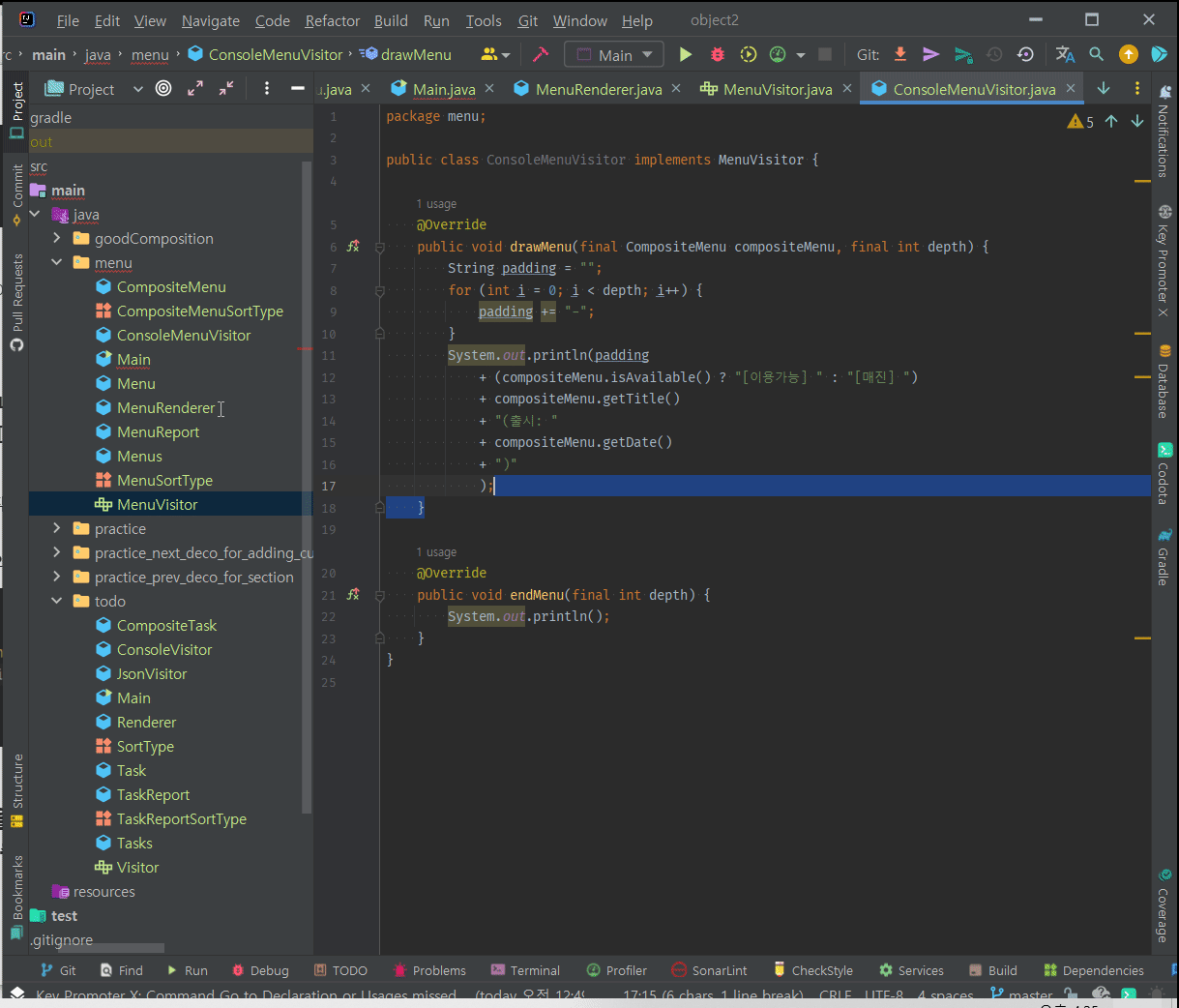Viewport: 1179px width, 1008px height.
Task: Open the Refactor menu
Action: click(332, 20)
